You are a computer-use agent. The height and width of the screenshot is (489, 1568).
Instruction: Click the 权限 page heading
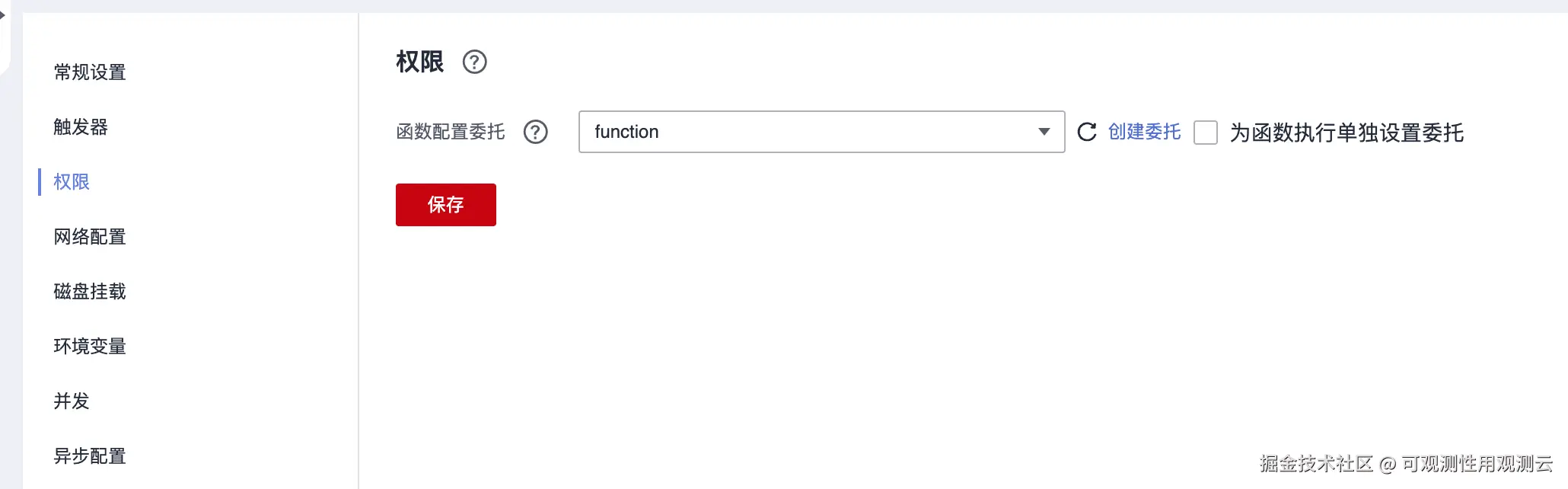419,62
